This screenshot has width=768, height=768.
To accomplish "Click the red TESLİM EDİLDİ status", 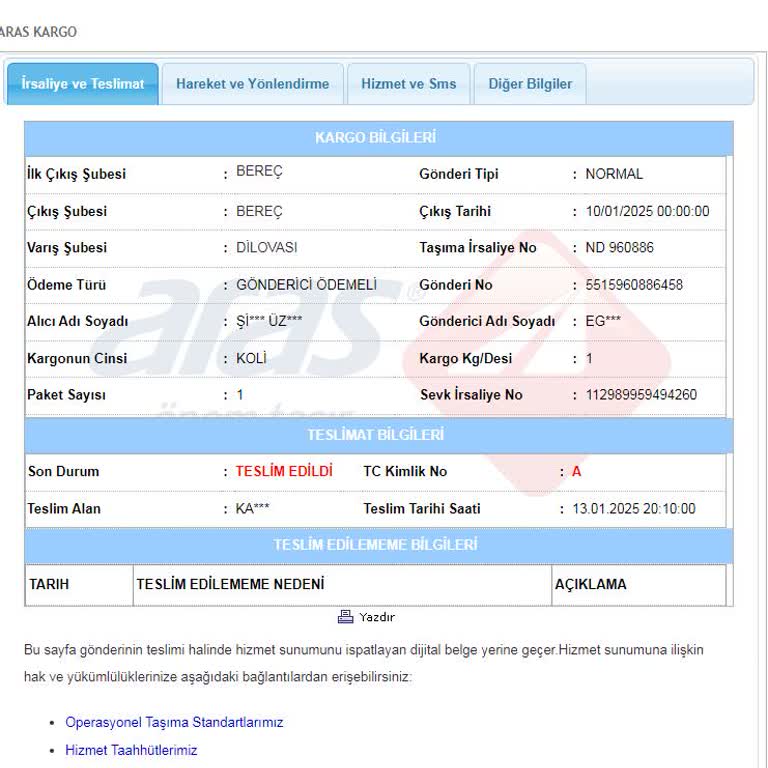I will (284, 471).
